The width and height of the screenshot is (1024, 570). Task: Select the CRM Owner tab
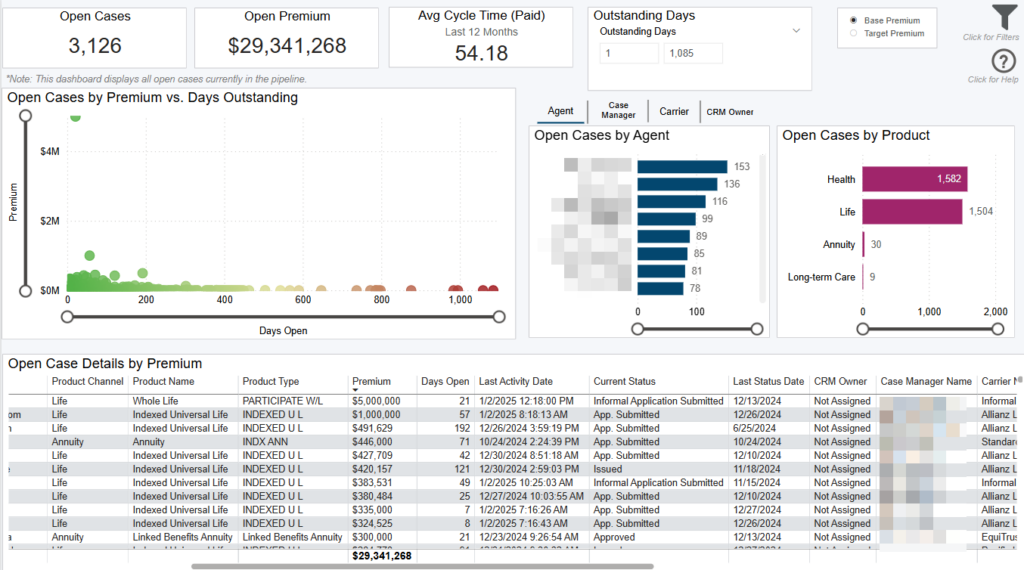pyautogui.click(x=730, y=112)
